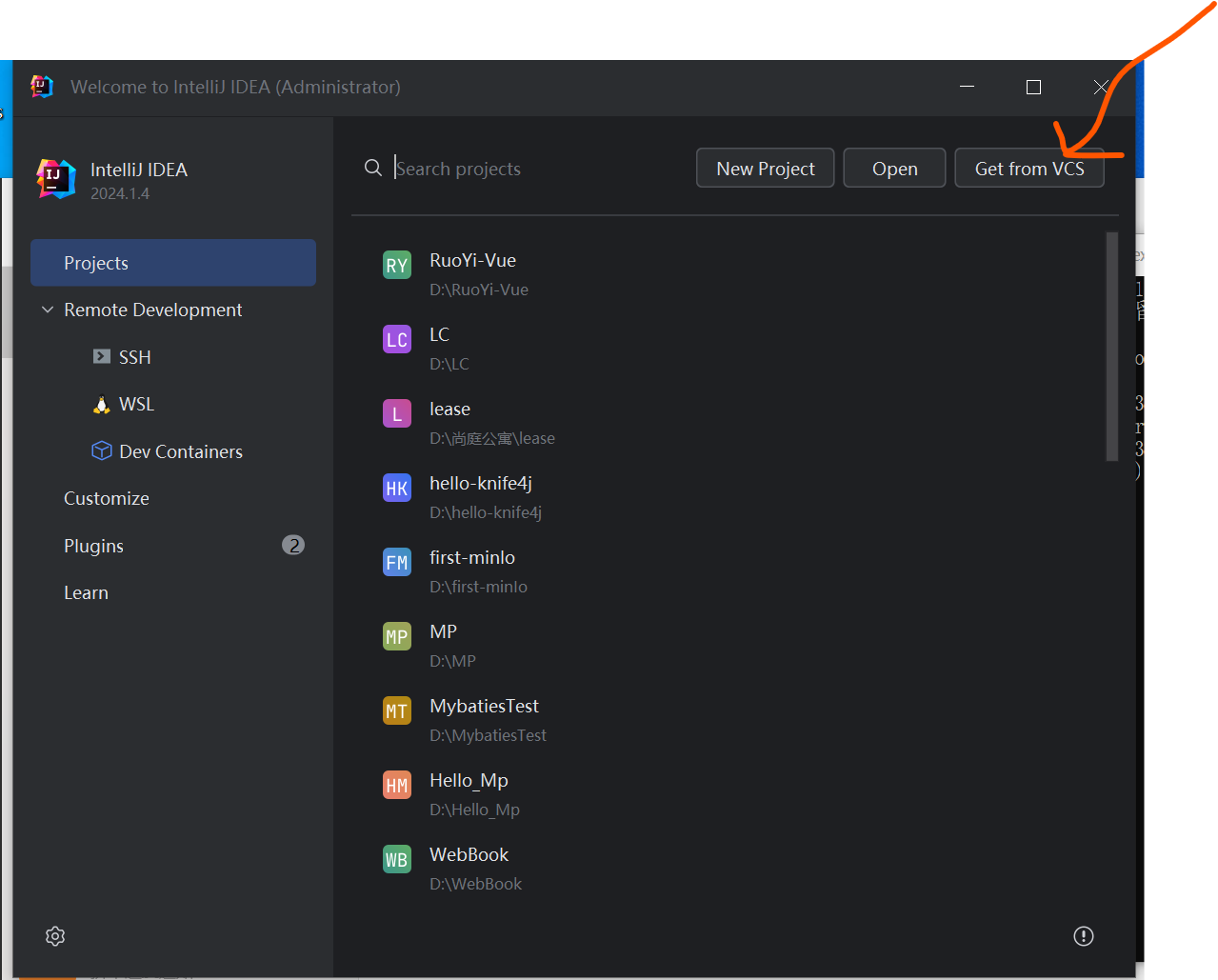Open the lease project
The width and height of the screenshot is (1218, 980).
point(449,409)
